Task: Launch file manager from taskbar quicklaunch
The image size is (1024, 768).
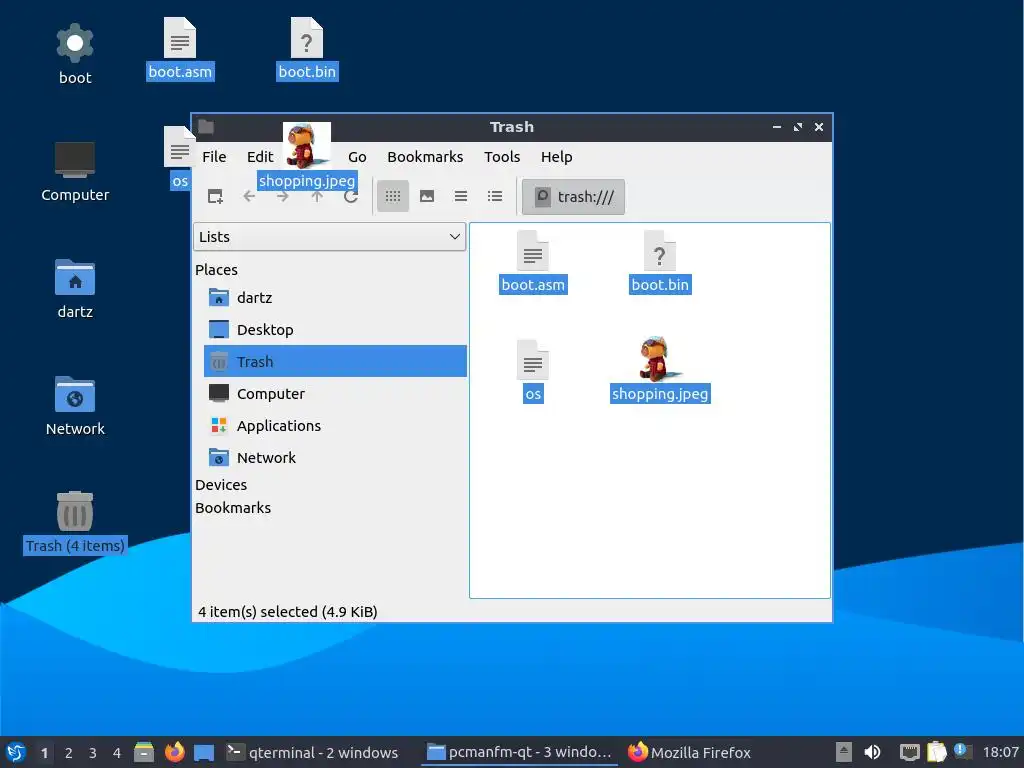Action: (x=144, y=752)
